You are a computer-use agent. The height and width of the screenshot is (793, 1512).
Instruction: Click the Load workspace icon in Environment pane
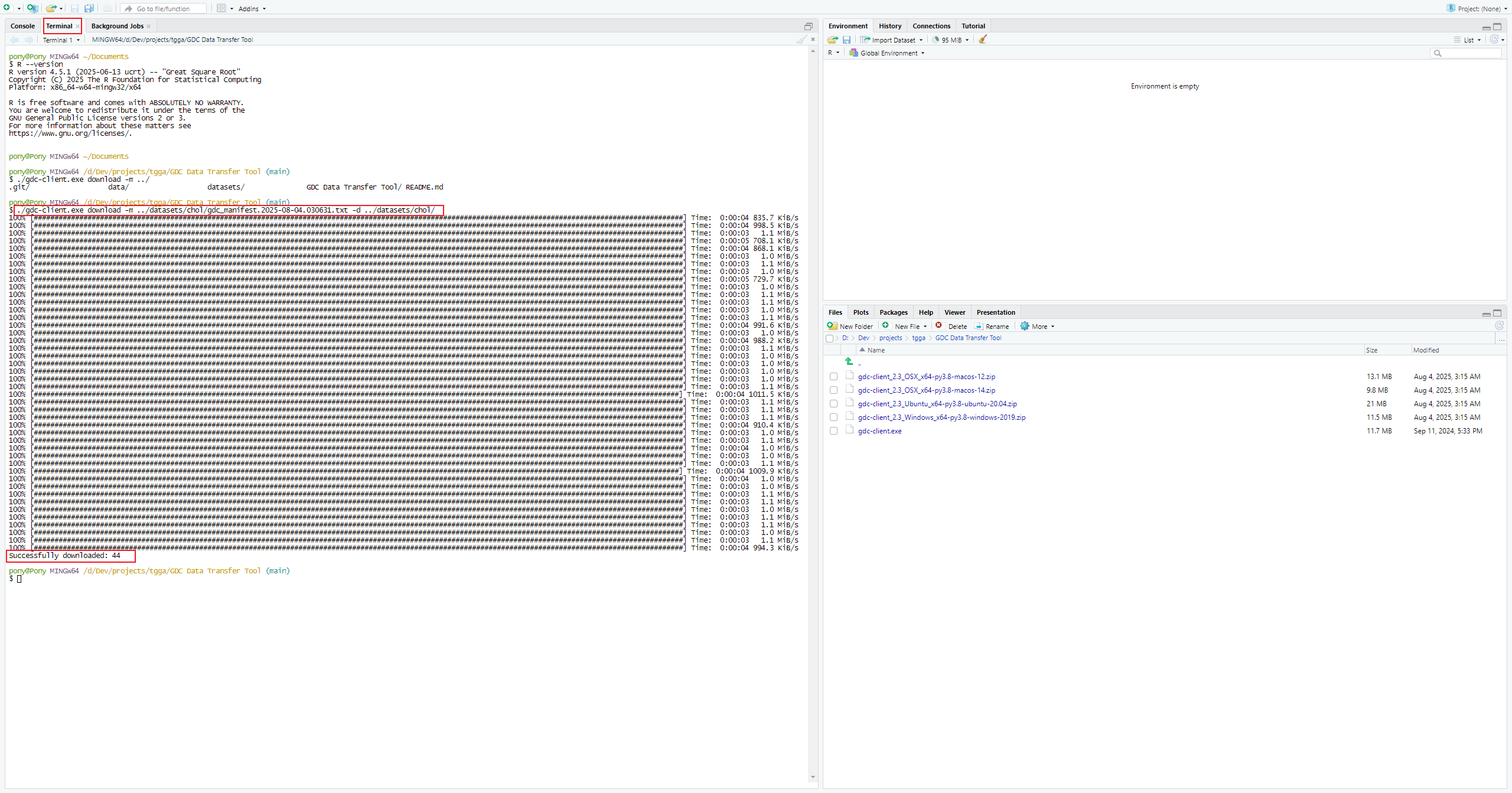tap(832, 40)
